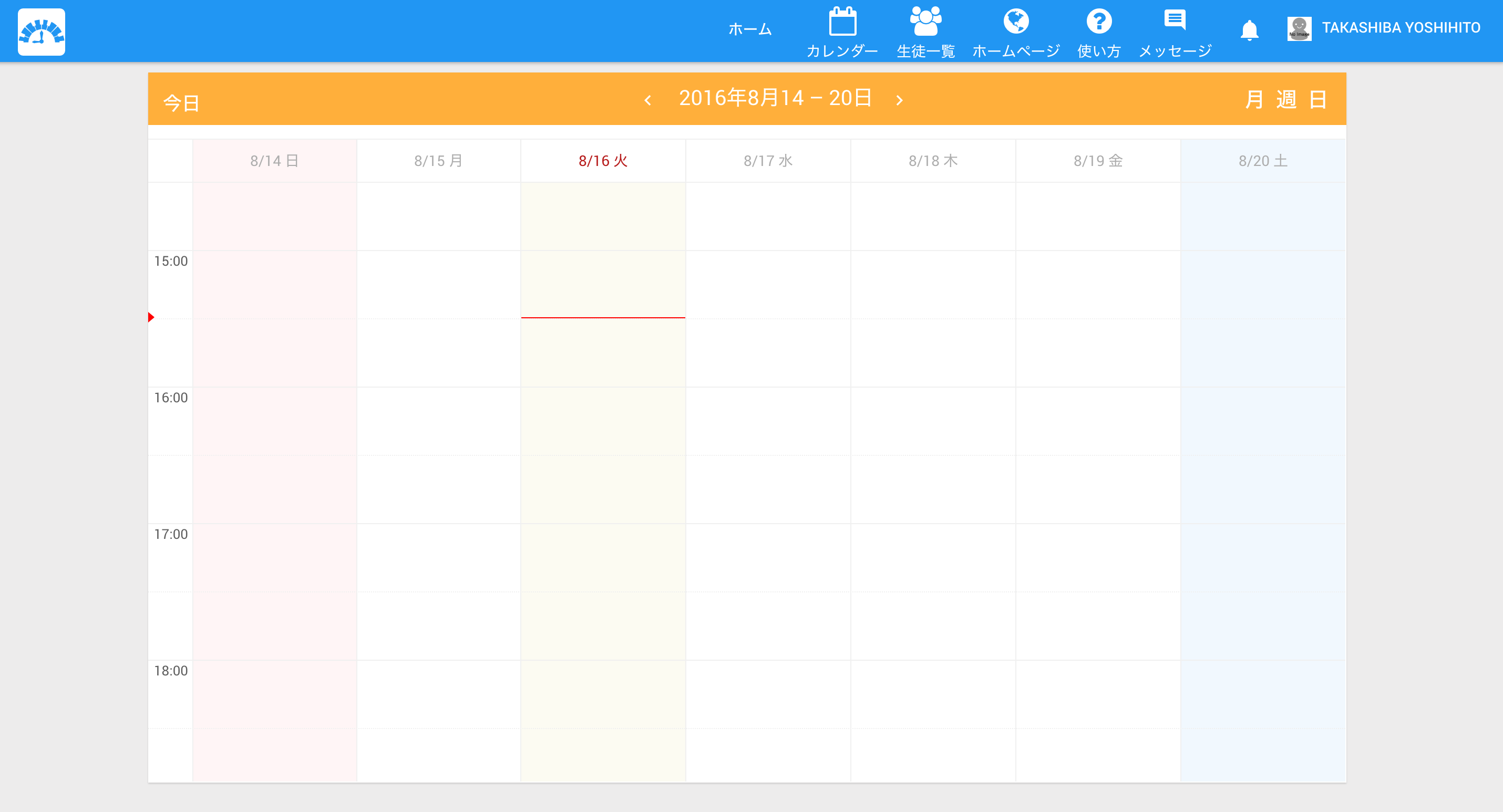
Task: Click the Today (今日) button
Action: pyautogui.click(x=181, y=103)
